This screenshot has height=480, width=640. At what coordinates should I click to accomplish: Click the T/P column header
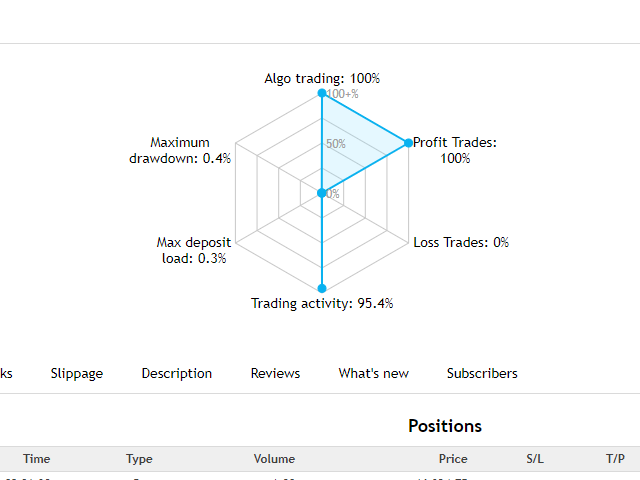(615, 459)
